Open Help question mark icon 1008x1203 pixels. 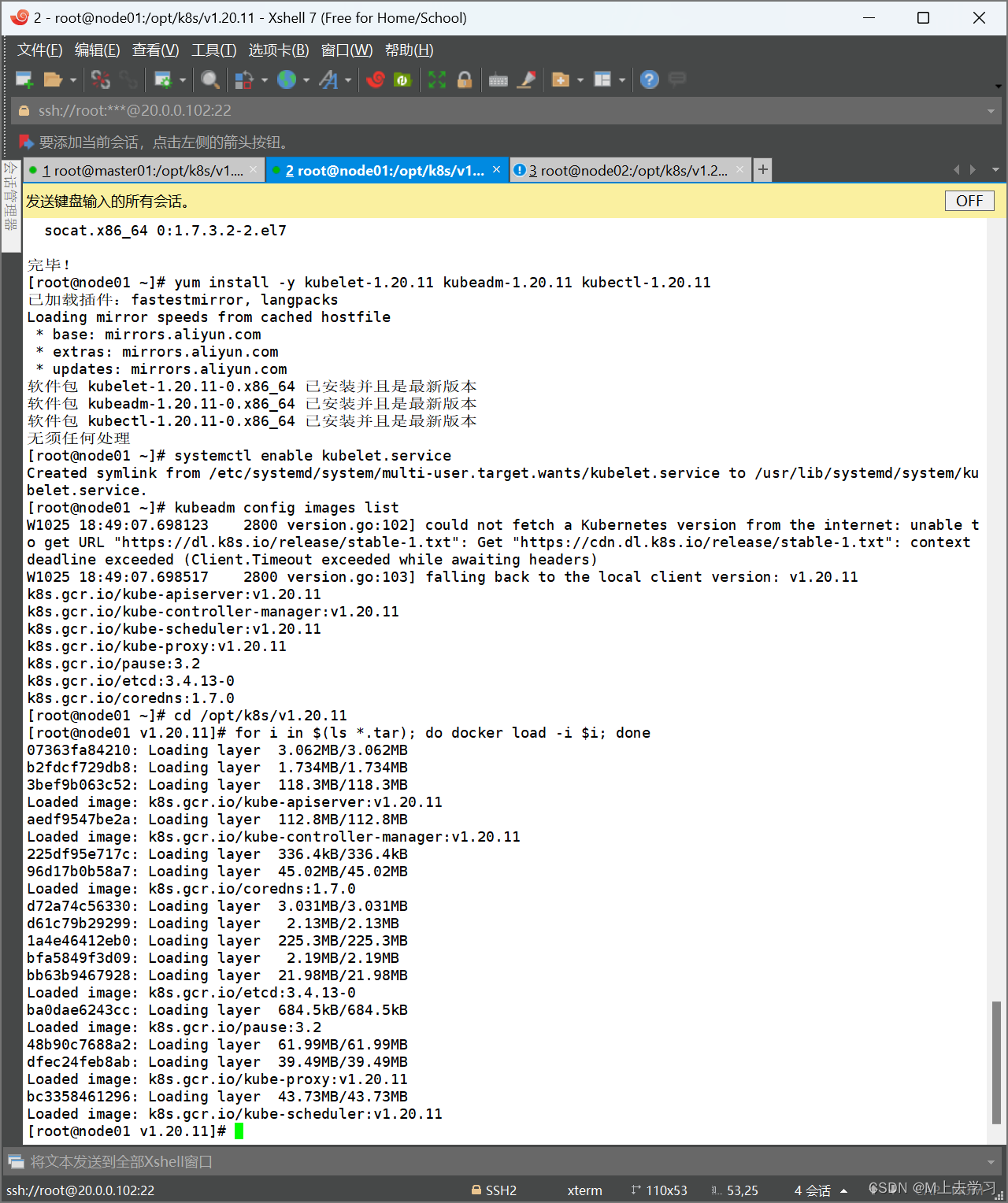click(x=650, y=80)
